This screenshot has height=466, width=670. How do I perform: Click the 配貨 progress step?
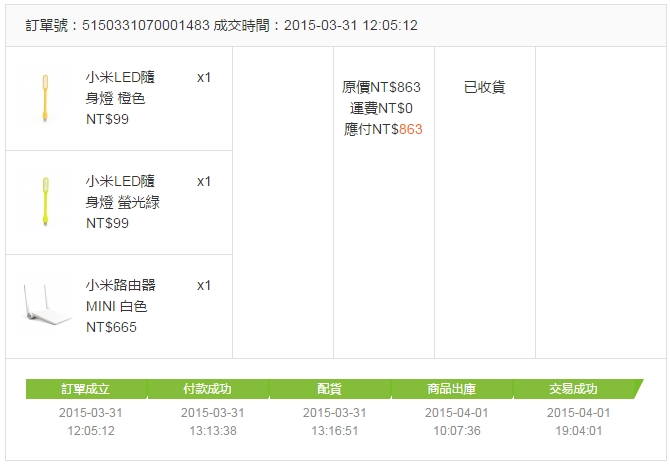(x=329, y=389)
